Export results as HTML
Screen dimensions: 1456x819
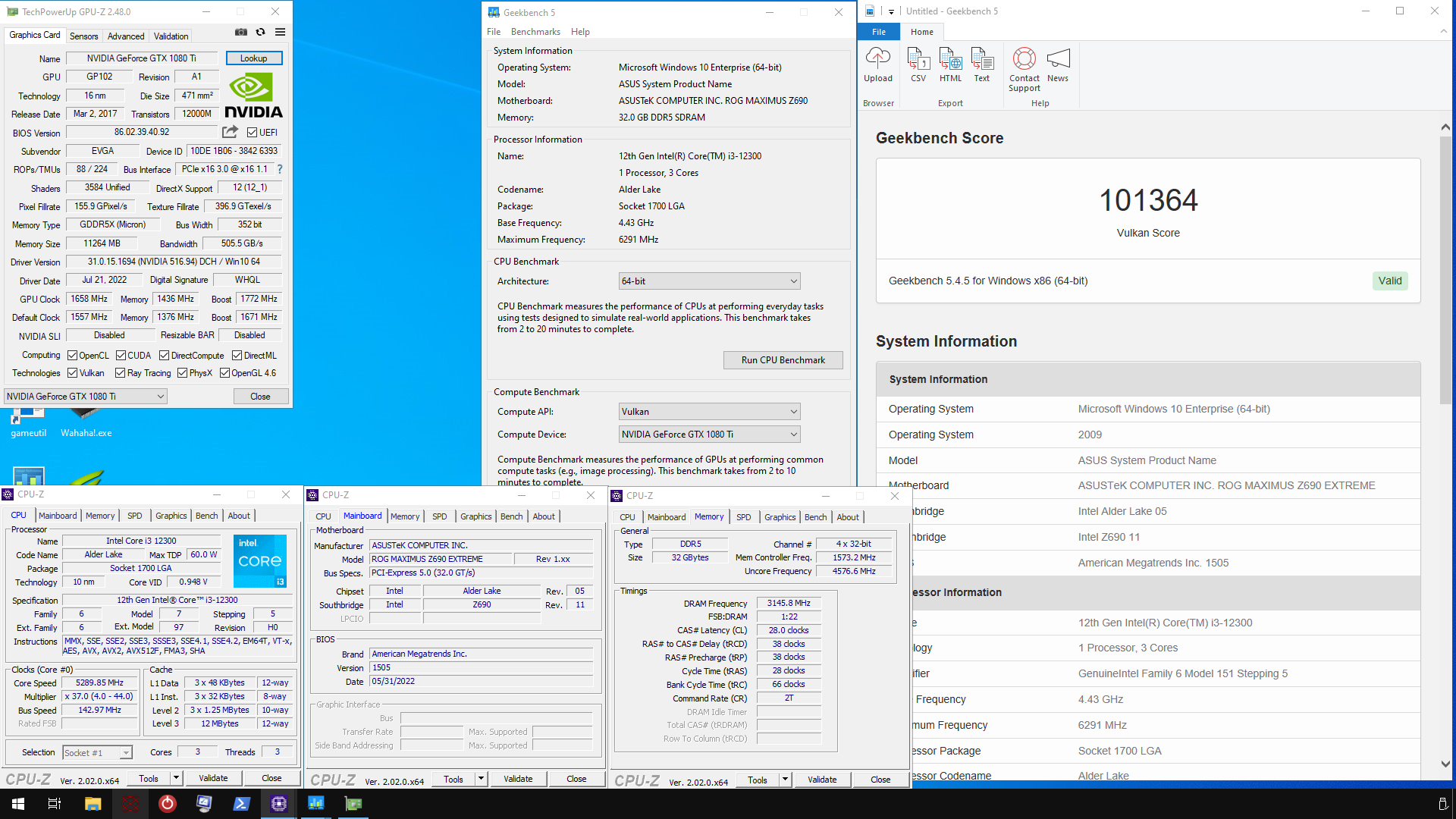click(950, 65)
